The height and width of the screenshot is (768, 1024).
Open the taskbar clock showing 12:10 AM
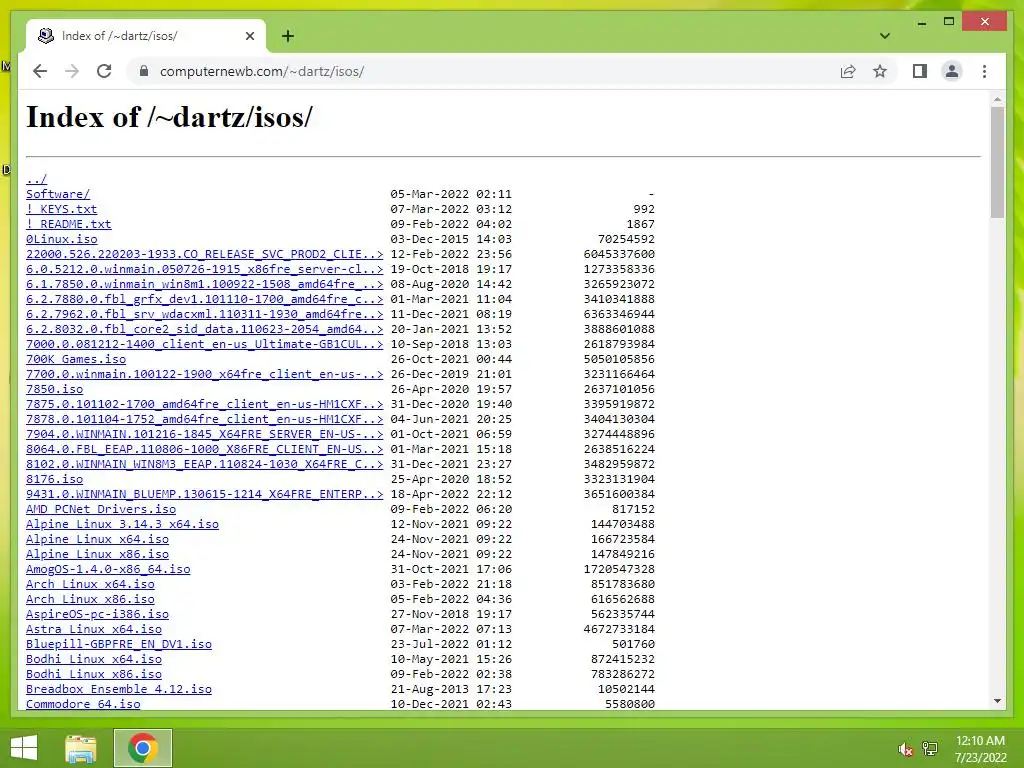click(980, 749)
